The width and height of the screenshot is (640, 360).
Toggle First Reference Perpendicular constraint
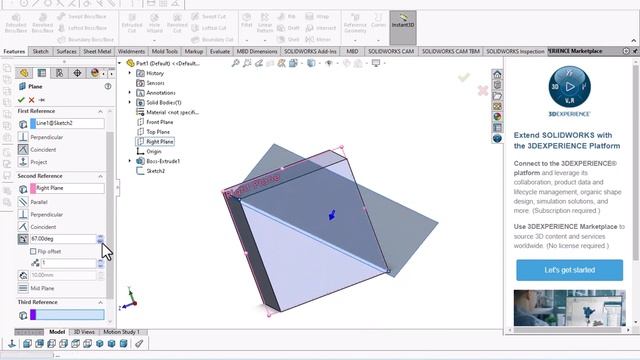23,137
